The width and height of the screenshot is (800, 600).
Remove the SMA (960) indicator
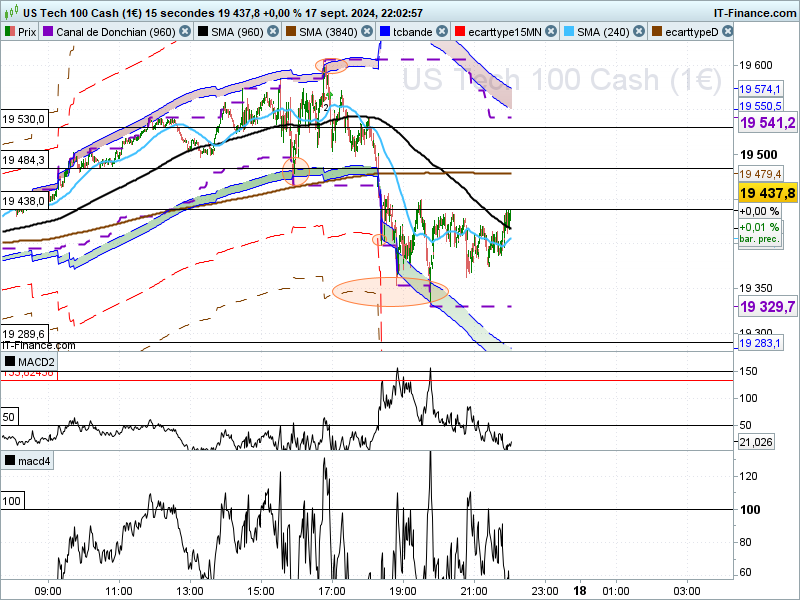[273, 32]
